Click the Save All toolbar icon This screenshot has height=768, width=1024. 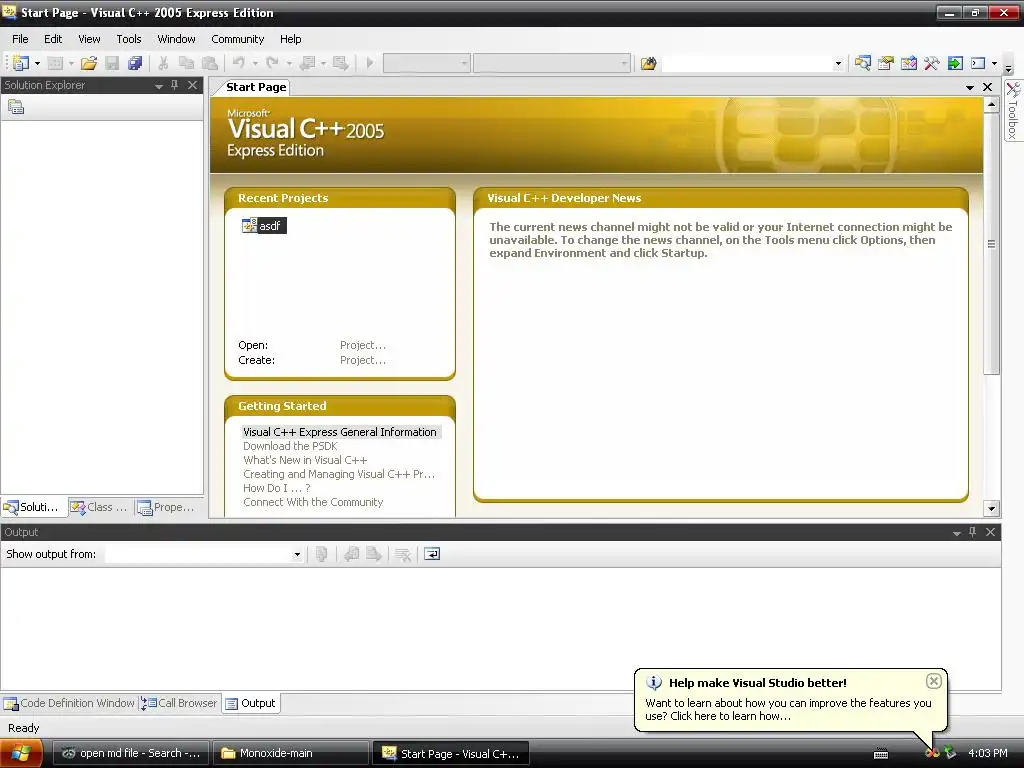(135, 63)
